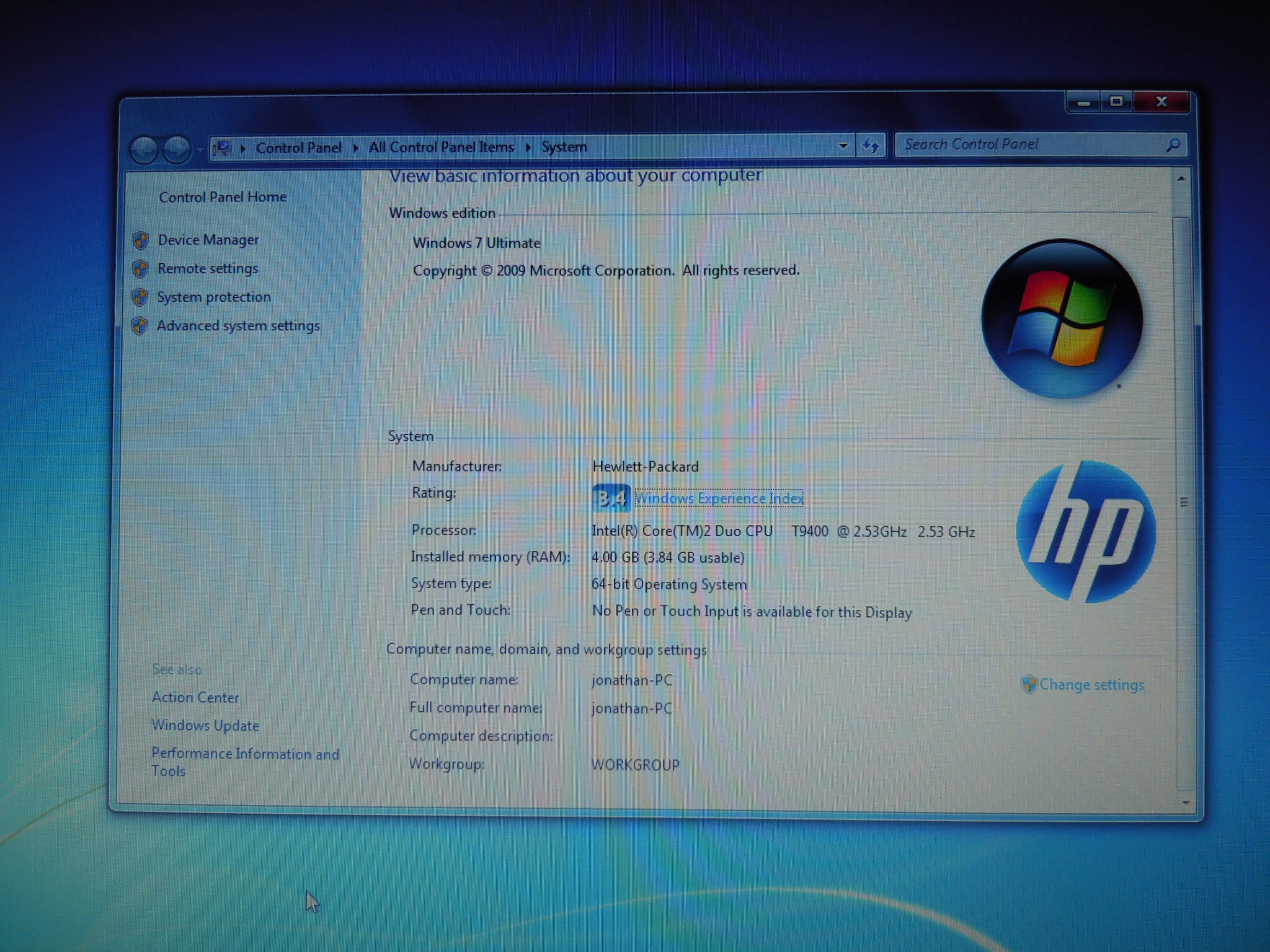This screenshot has width=1270, height=952.
Task: Open the Windows Experience Index link
Action: point(719,498)
